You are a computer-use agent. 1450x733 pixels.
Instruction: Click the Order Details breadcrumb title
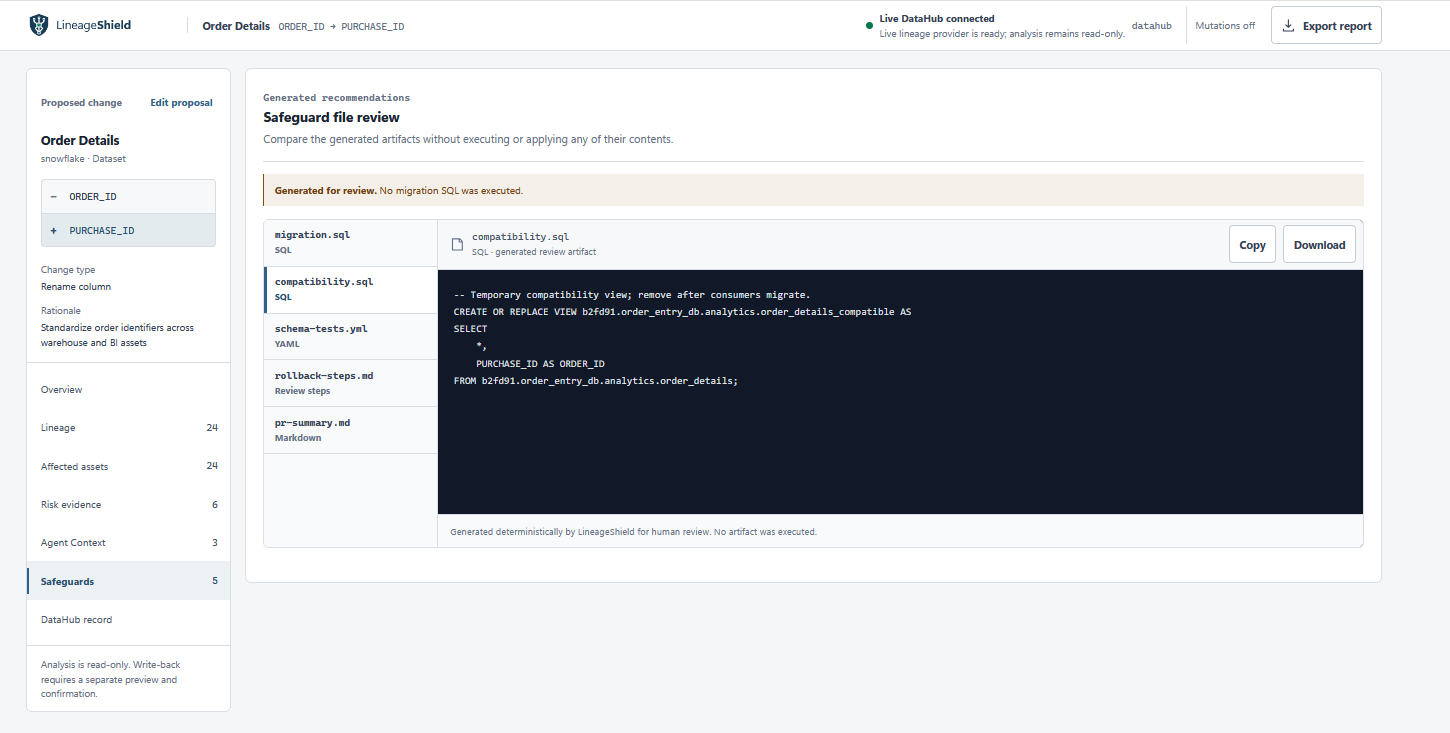[236, 26]
